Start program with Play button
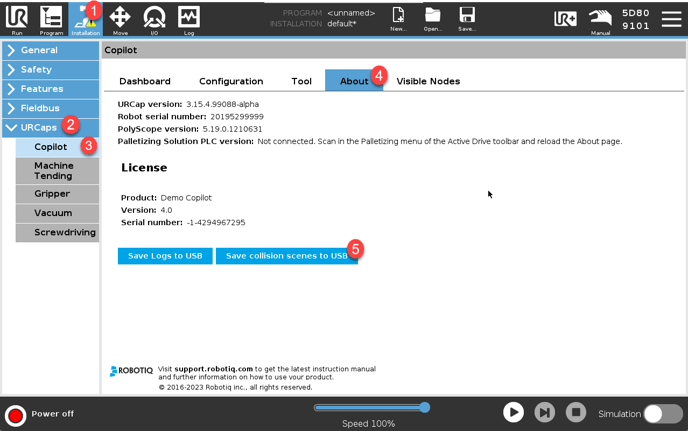This screenshot has height=431, width=688. [513, 413]
